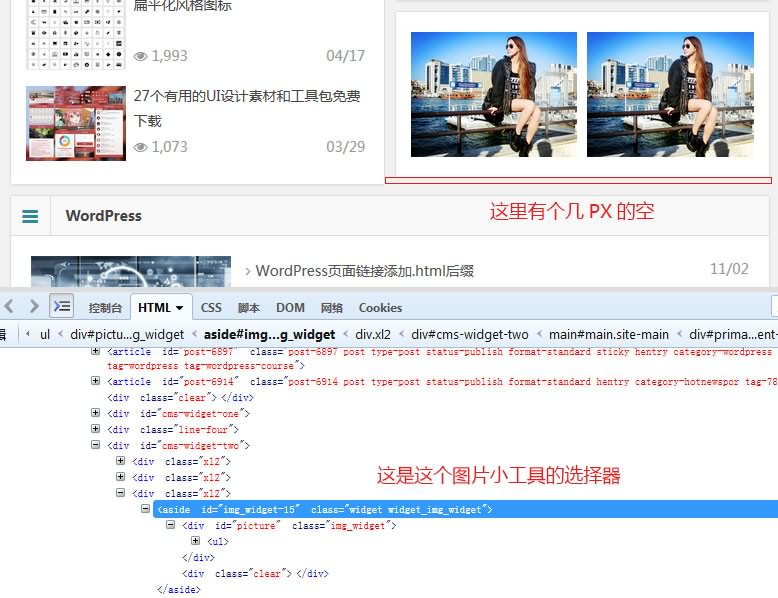778x598 pixels.
Task: Select div.xl2 breadcrumb node
Action: pyautogui.click(x=373, y=334)
